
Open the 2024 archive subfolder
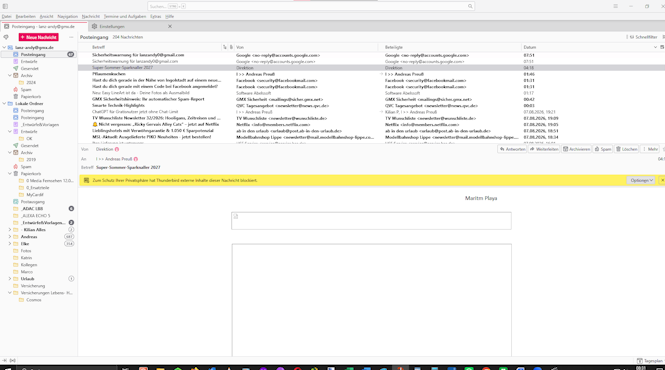31,82
